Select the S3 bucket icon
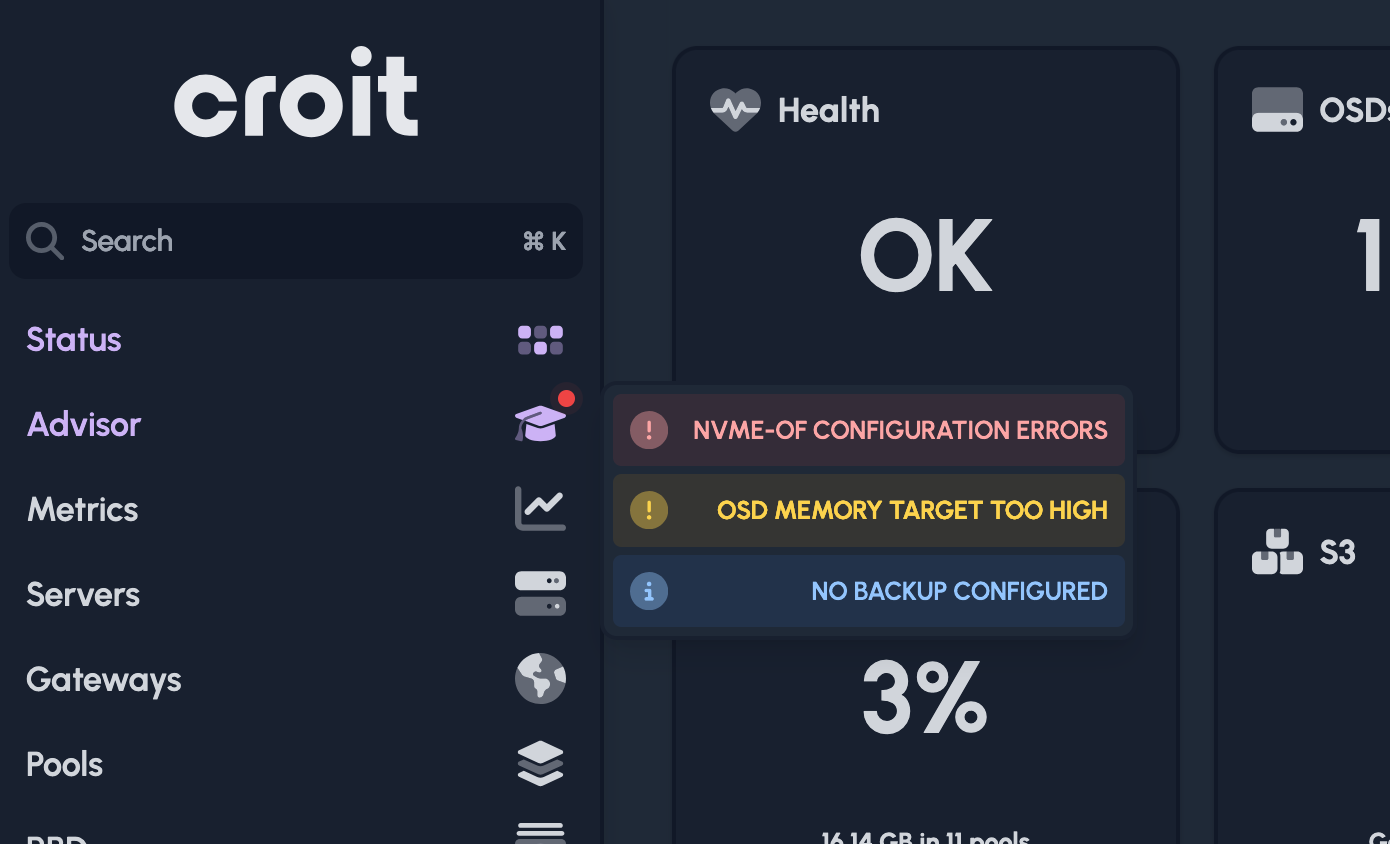The height and width of the screenshot is (844, 1390). tap(1276, 550)
